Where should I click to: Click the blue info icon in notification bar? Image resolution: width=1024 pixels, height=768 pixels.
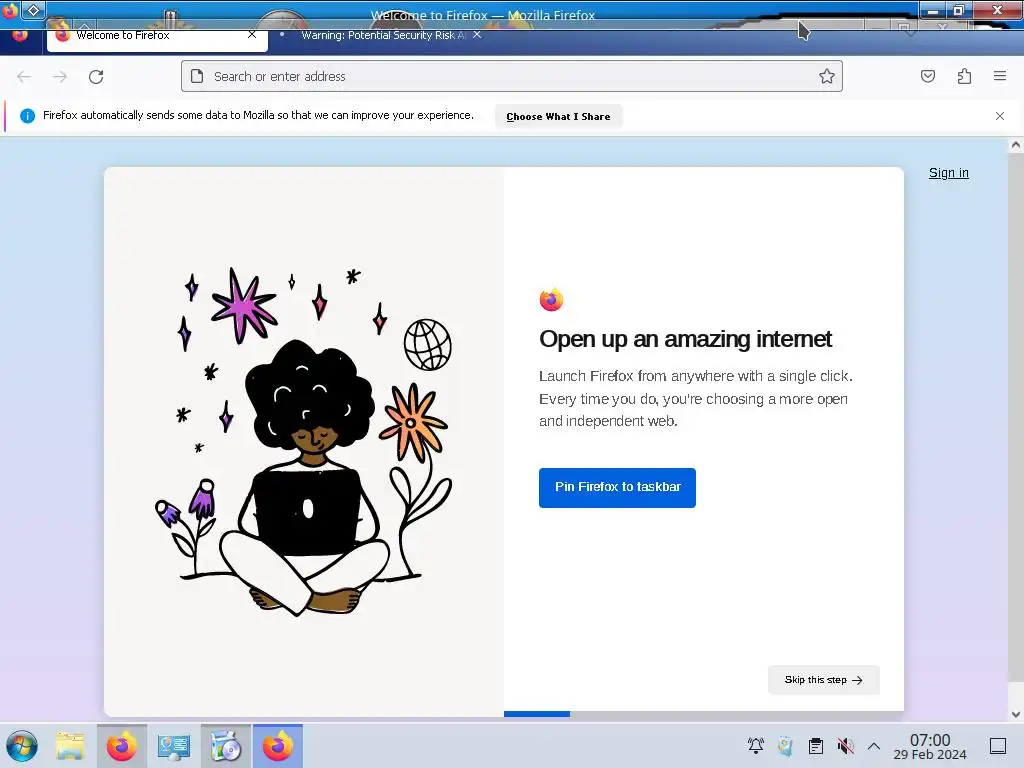[27, 116]
